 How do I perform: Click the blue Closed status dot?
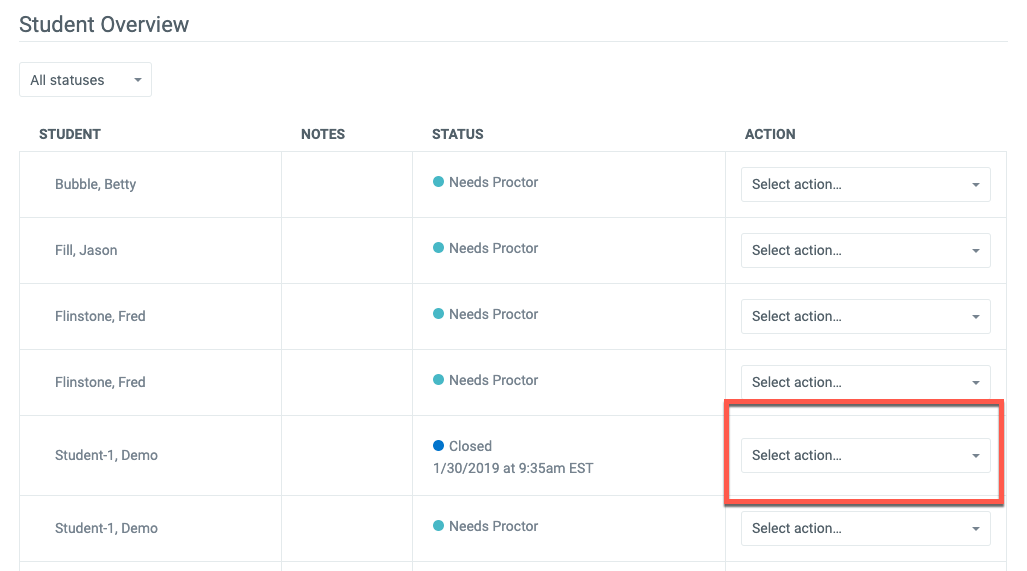pyautogui.click(x=438, y=445)
